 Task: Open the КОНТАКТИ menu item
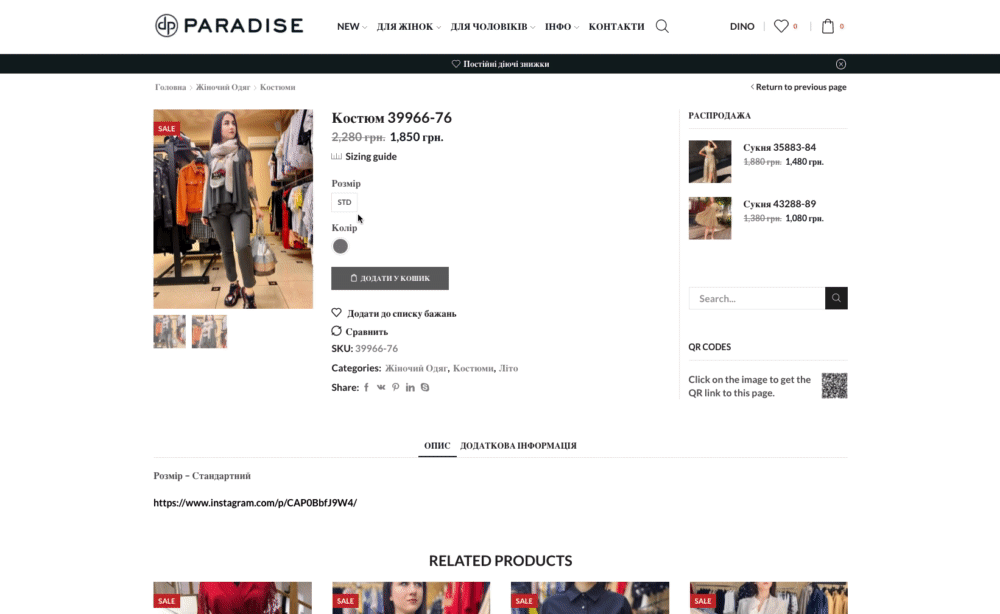pyautogui.click(x=616, y=26)
